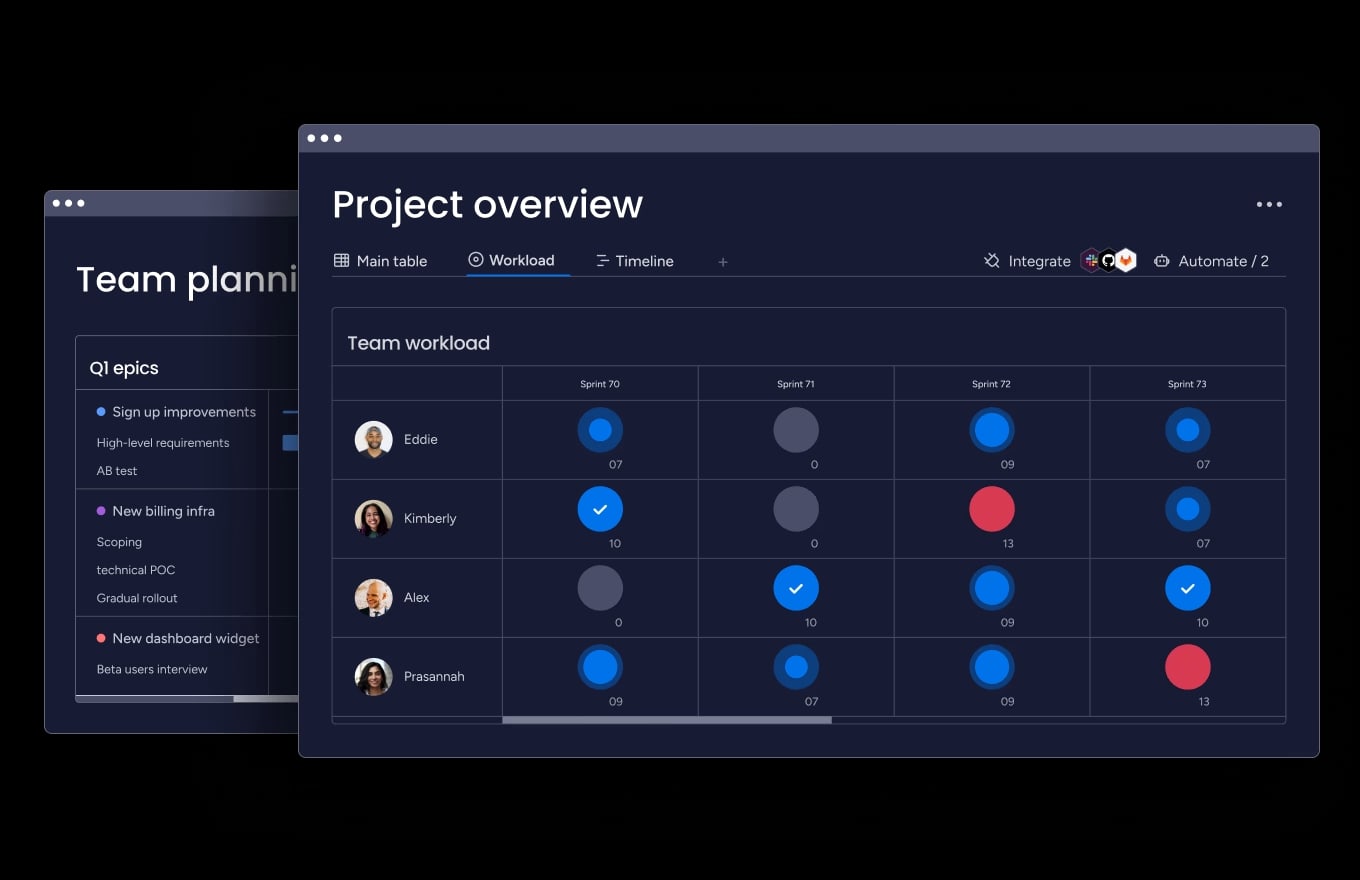Click Alex's Sprint 71 checkmark circle
This screenshot has width=1360, height=880.
click(796, 587)
